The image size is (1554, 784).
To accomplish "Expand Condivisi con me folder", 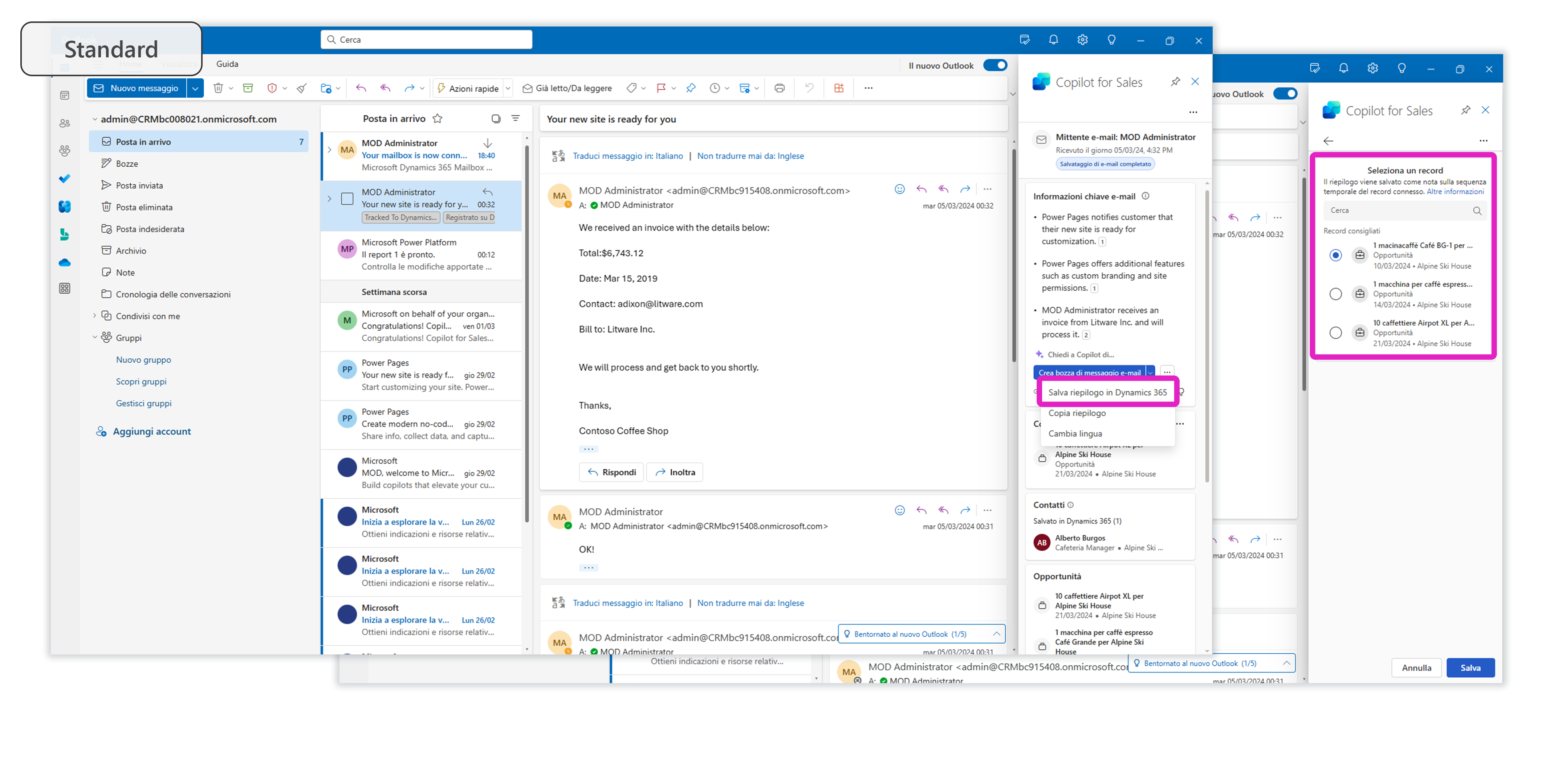I will (x=95, y=315).
